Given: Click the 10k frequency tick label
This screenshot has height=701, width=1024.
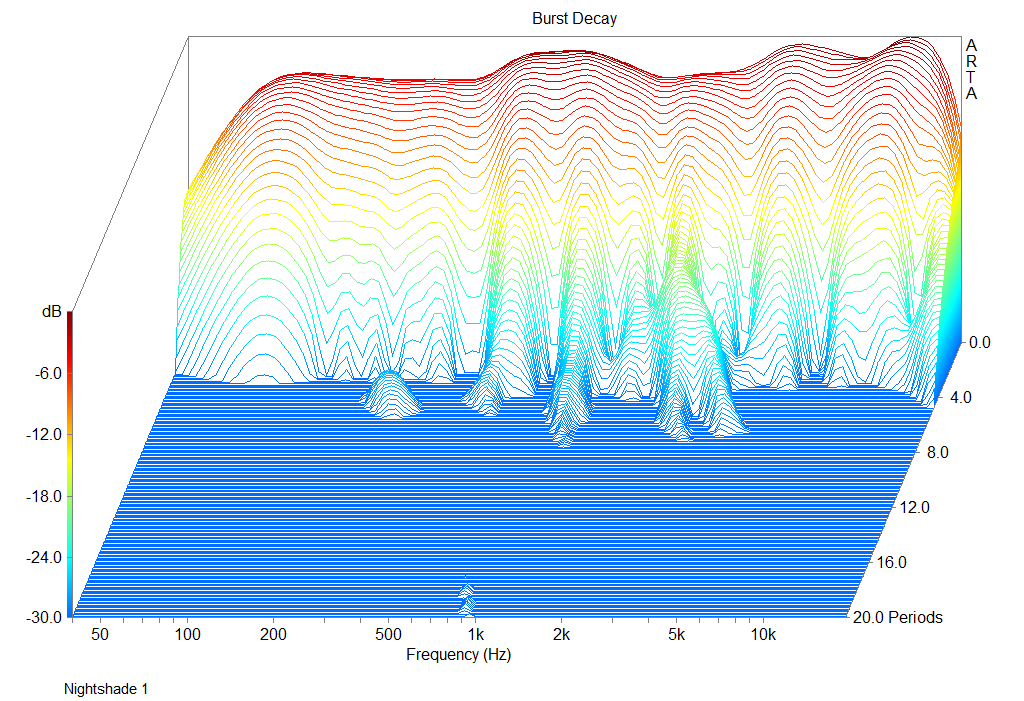Looking at the screenshot, I should [x=763, y=635].
